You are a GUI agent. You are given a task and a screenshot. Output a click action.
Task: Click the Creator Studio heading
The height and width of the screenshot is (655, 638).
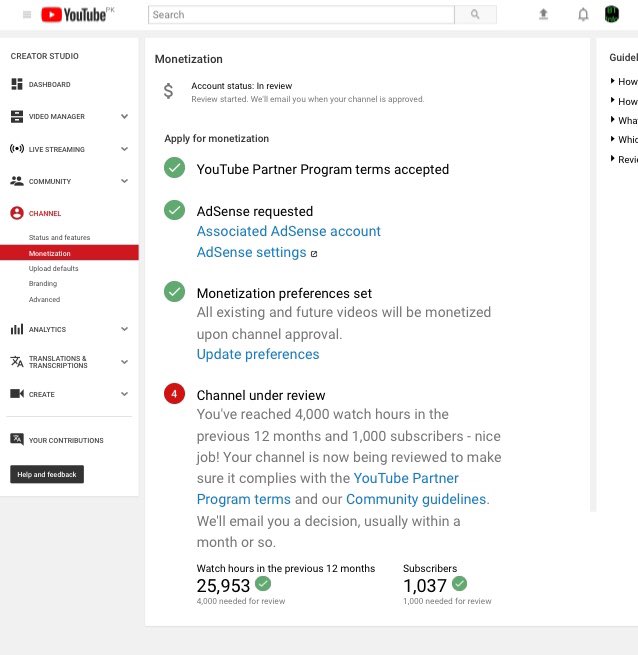point(44,56)
